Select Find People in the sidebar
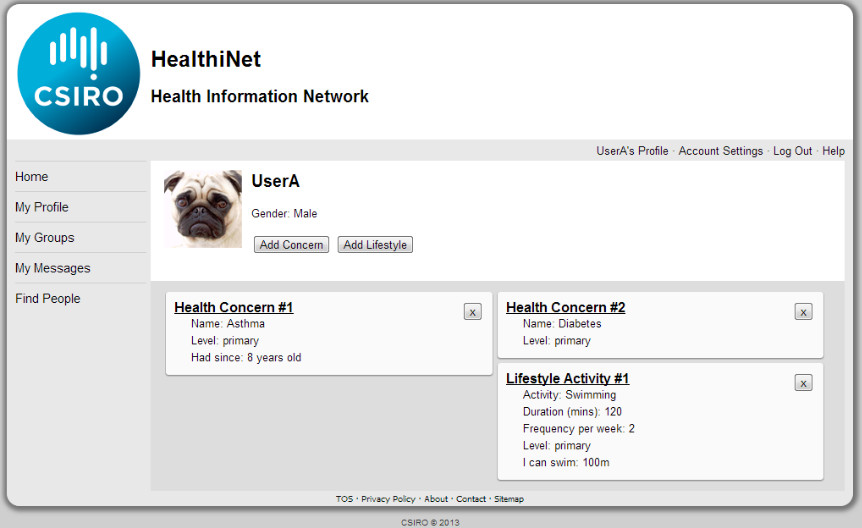The height and width of the screenshot is (528, 862). pos(48,299)
